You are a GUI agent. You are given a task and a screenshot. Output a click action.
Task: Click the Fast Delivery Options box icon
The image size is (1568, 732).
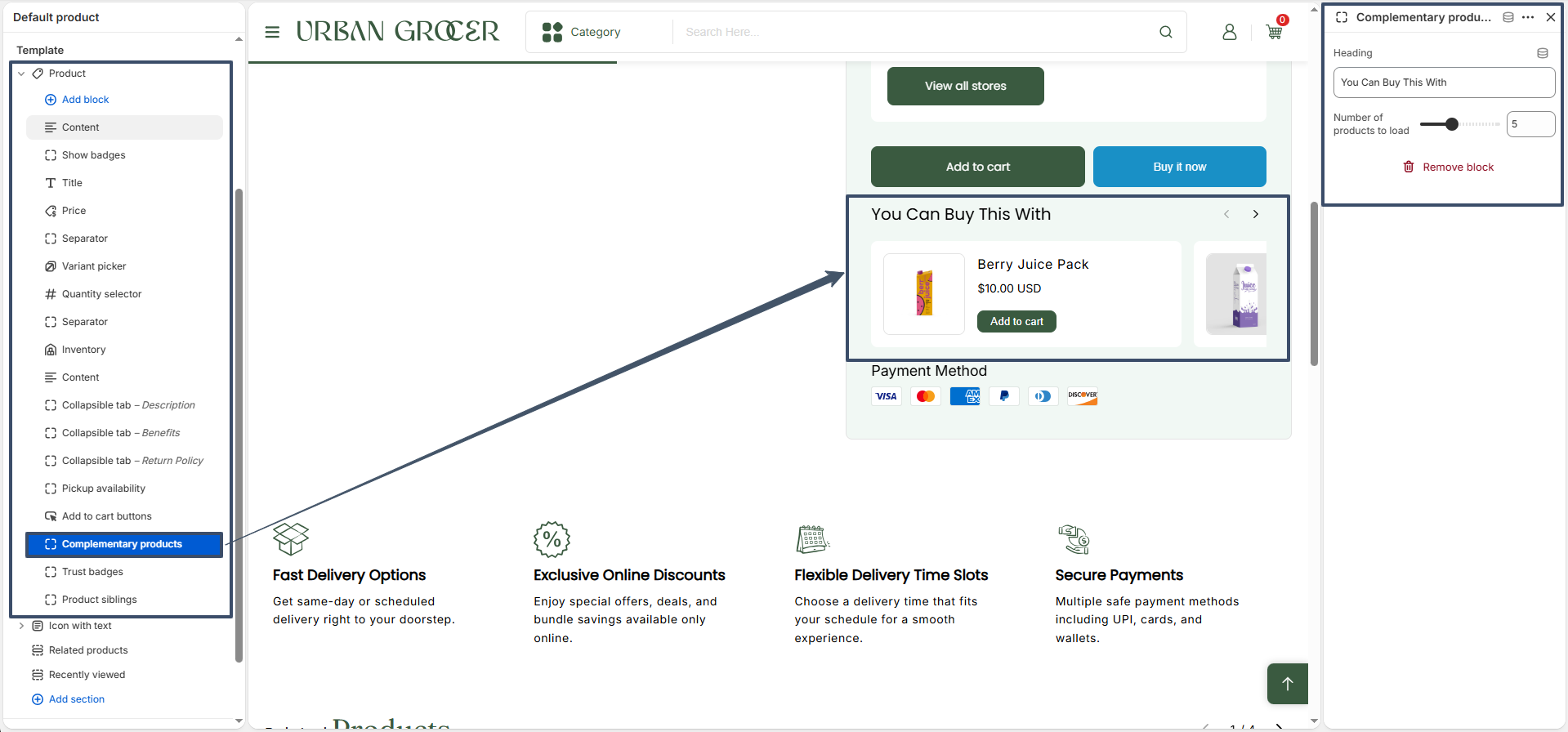[x=291, y=538]
